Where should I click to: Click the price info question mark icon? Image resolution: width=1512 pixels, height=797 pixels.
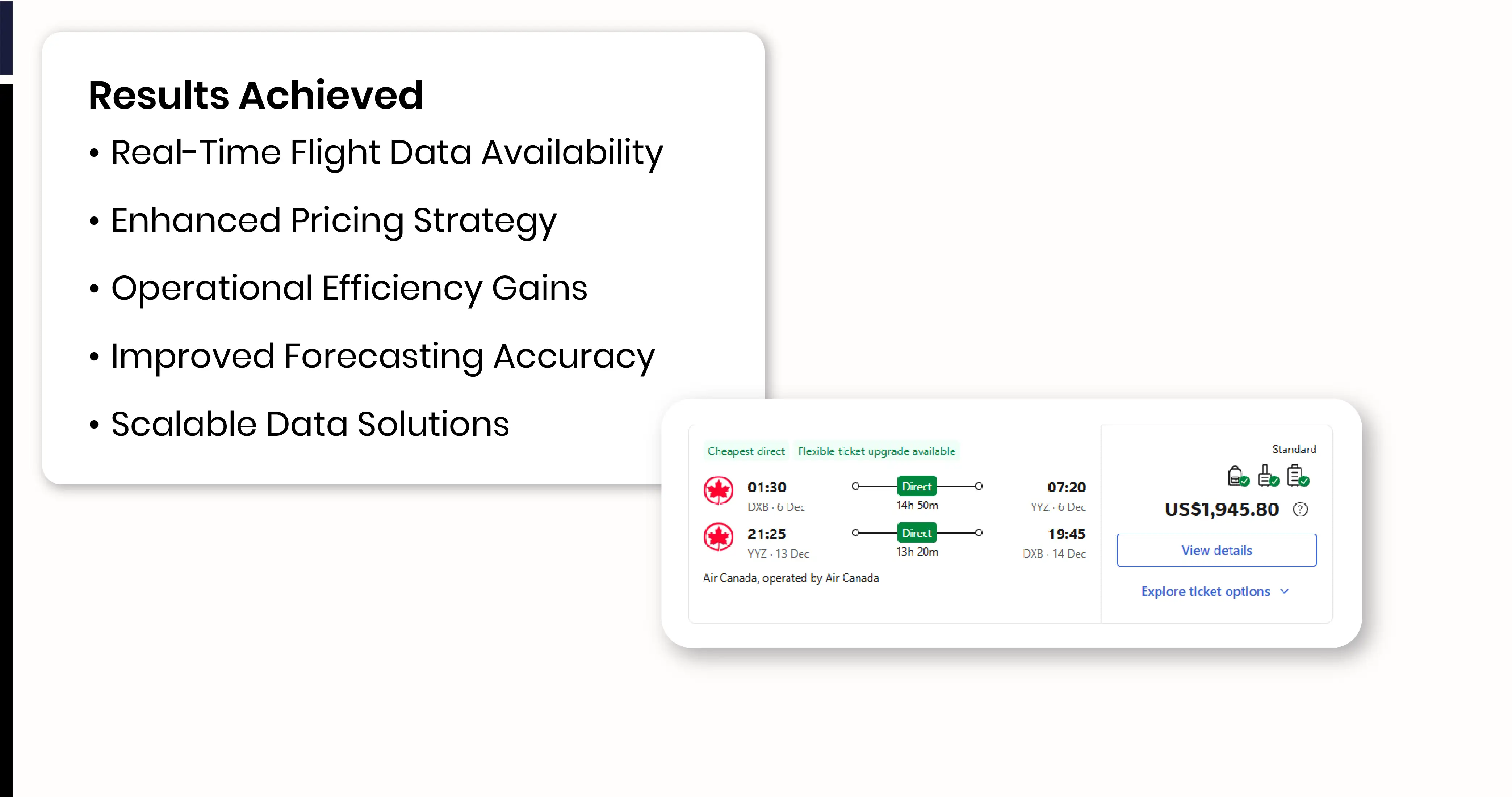tap(1300, 509)
